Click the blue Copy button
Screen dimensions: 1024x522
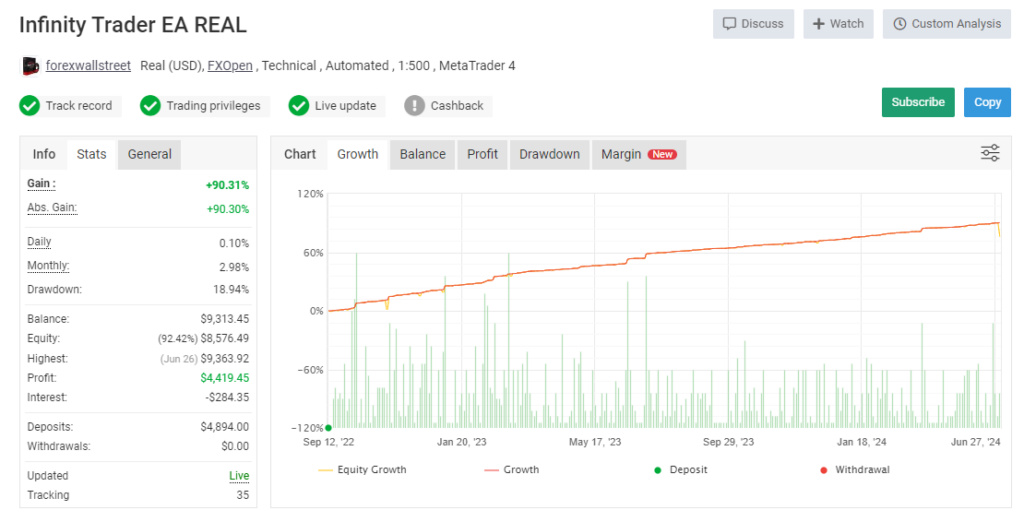[x=987, y=102]
